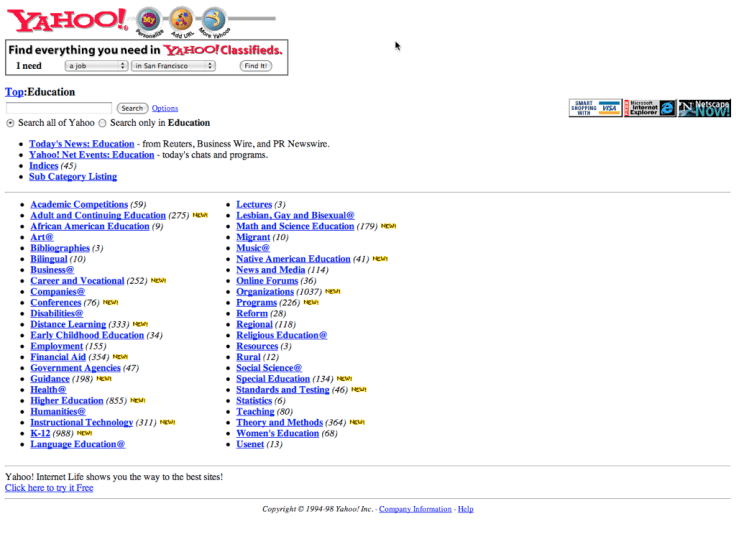This screenshot has height=552, width=736.
Task: Open the Lectures category
Action: tap(254, 204)
